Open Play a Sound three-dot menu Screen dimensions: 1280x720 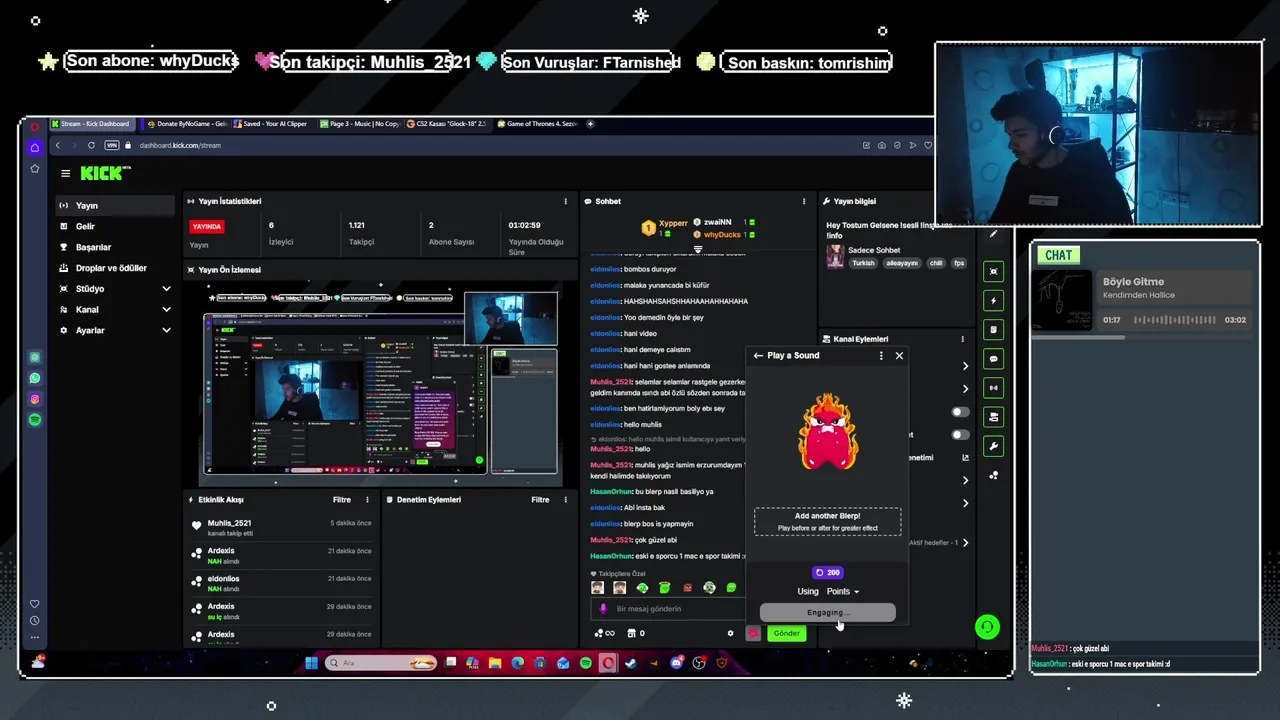881,355
